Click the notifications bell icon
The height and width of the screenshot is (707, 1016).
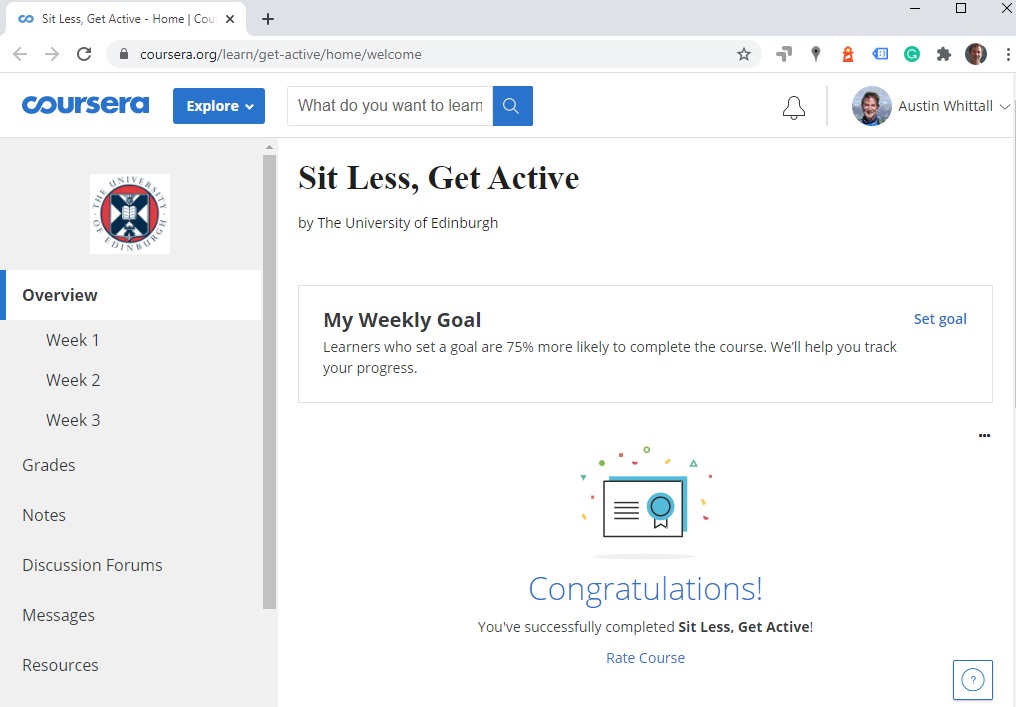(x=793, y=107)
